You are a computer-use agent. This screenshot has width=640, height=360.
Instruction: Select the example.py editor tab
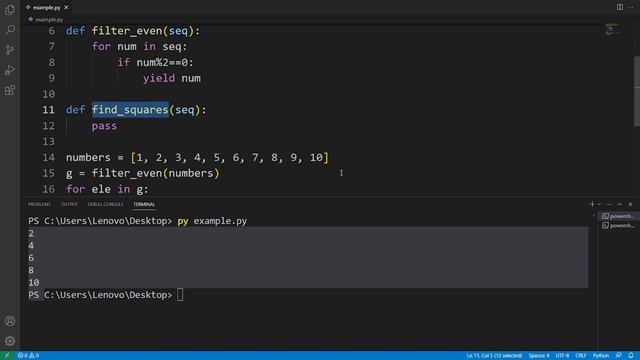click(47, 7)
